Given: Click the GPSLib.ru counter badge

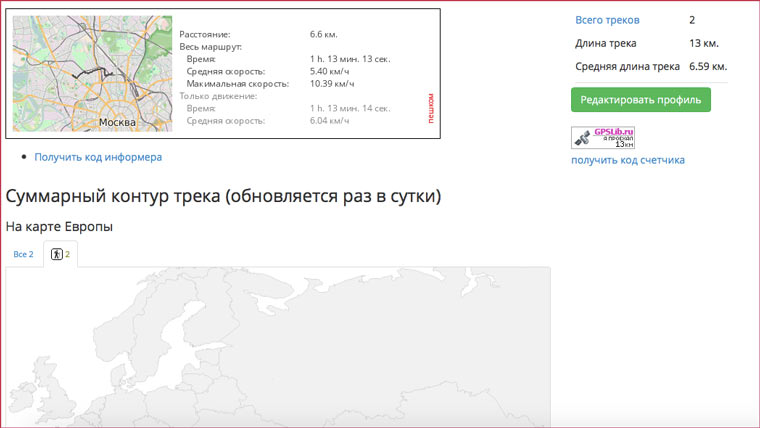Looking at the screenshot, I should 603,138.
